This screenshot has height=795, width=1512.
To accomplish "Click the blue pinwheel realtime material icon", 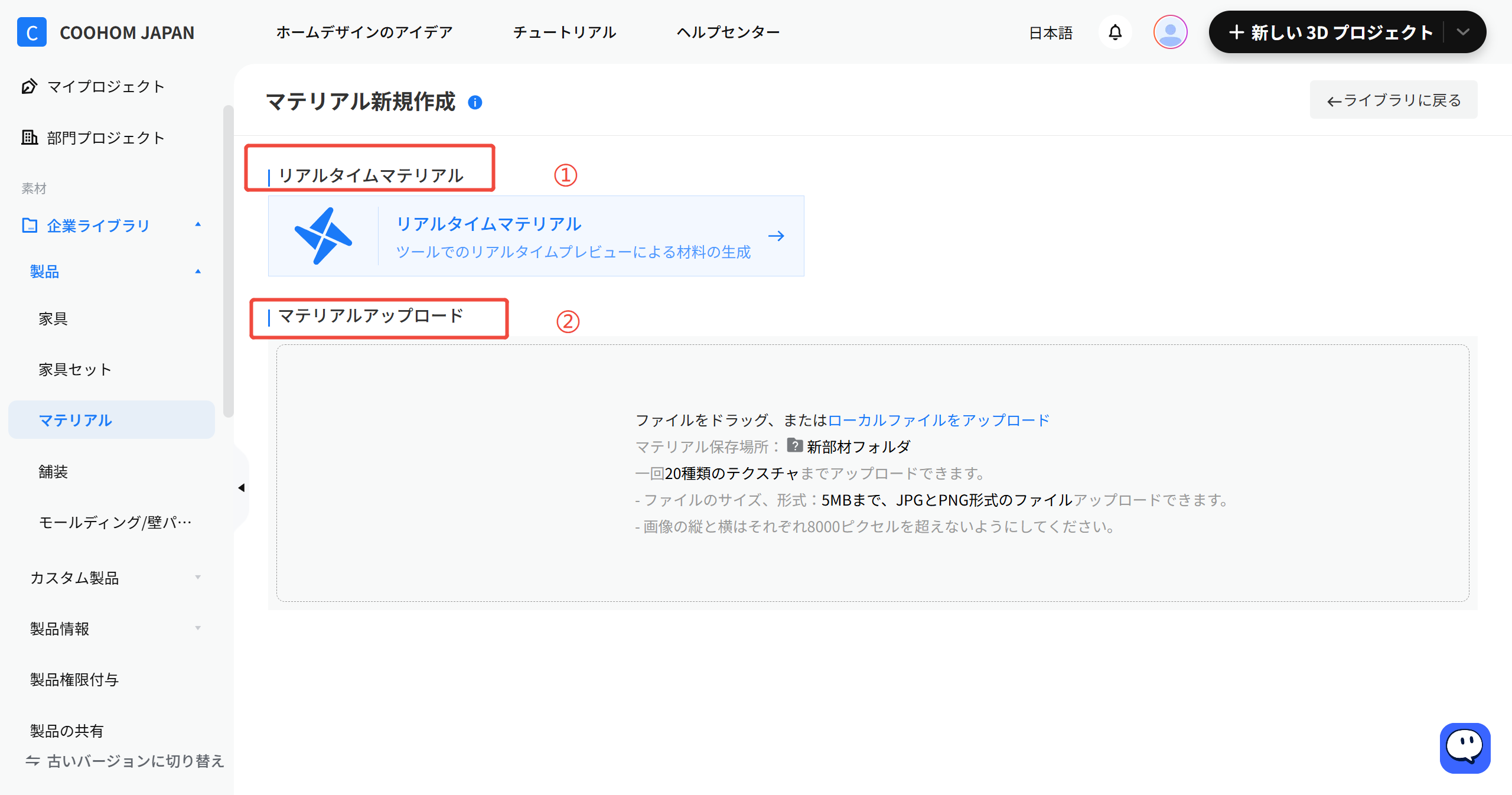I will (323, 236).
